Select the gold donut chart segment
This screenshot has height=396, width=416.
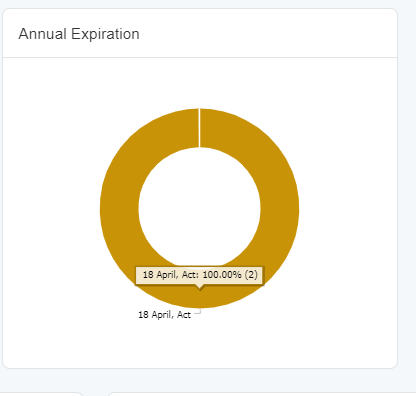click(280, 208)
